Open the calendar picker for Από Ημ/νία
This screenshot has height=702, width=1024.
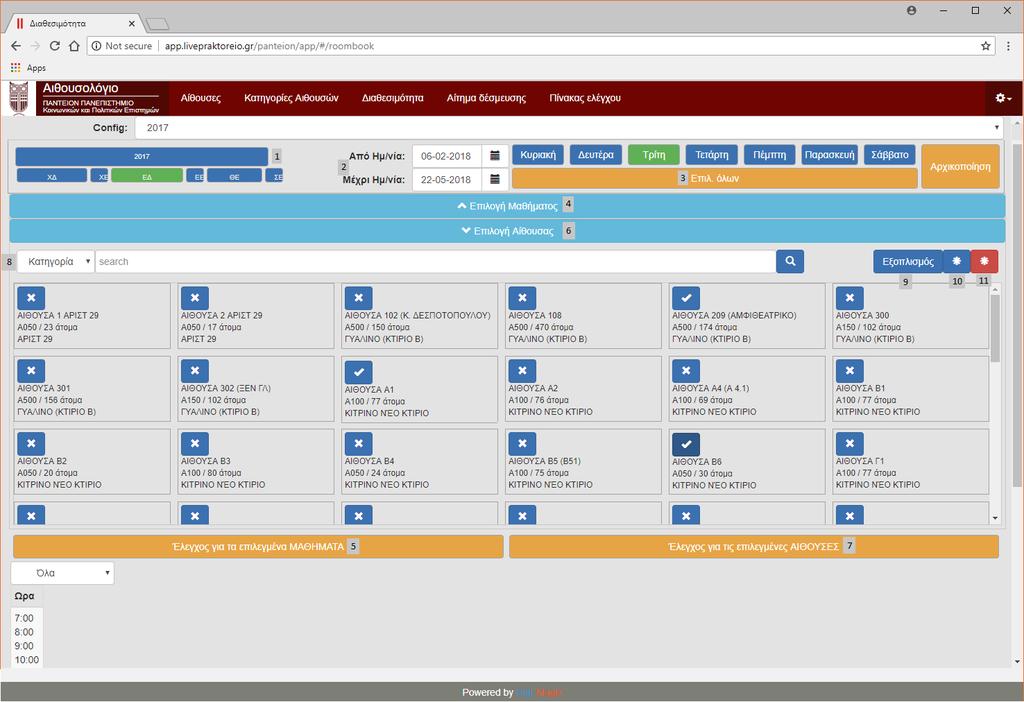495,156
